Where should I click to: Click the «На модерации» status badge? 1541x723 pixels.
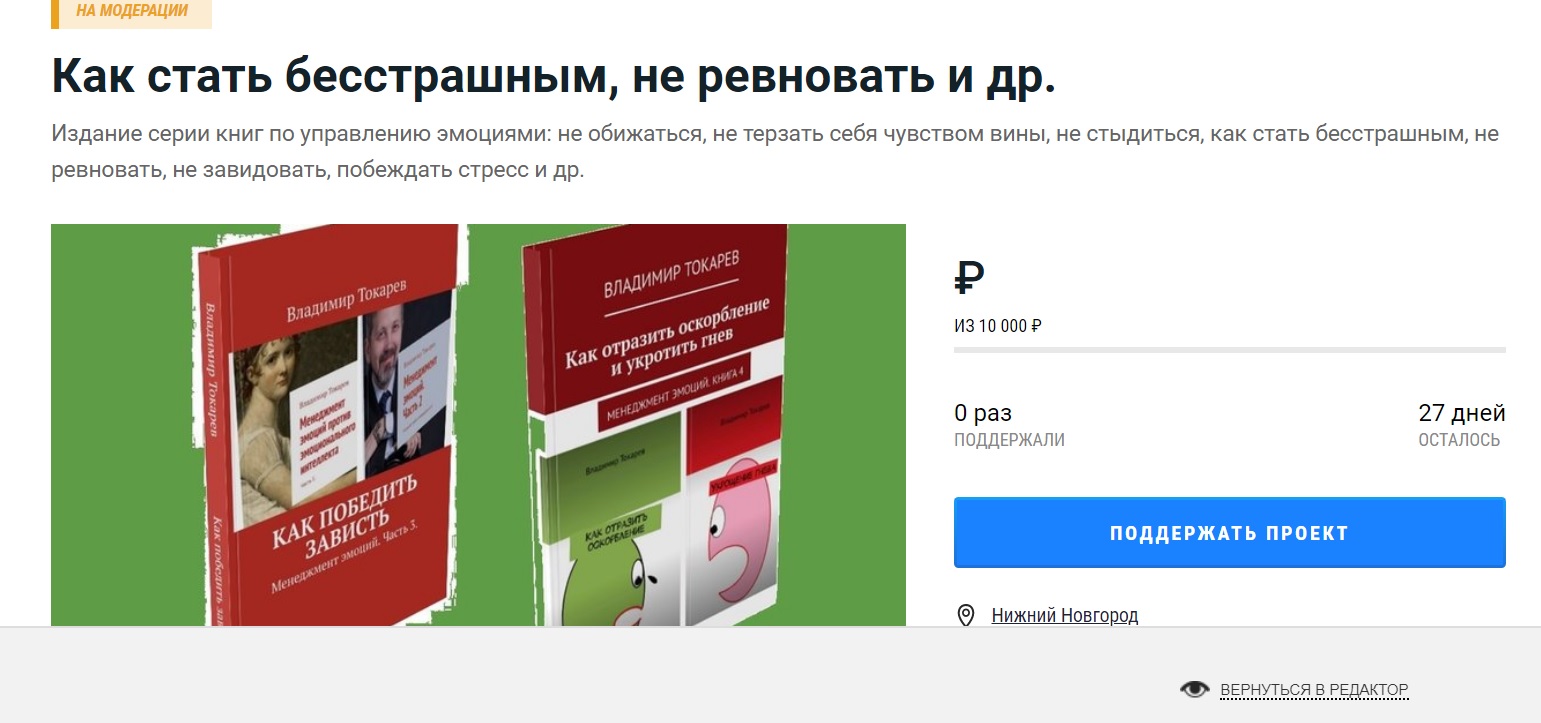tap(131, 12)
